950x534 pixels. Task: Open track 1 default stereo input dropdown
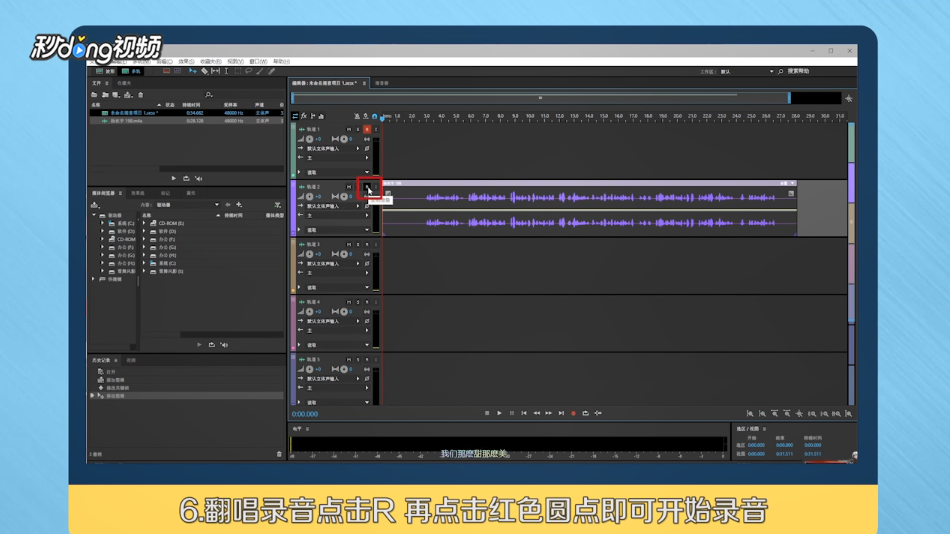click(x=331, y=149)
